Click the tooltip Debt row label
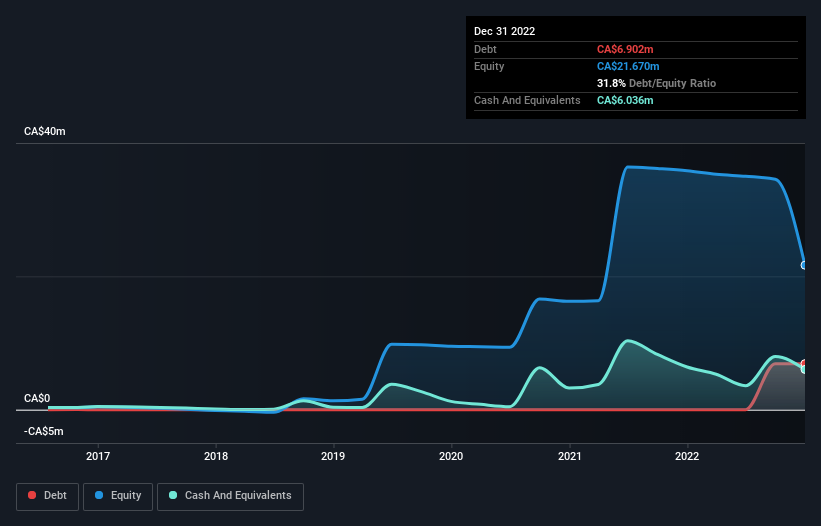Viewport: 821px width, 526px height. click(485, 49)
